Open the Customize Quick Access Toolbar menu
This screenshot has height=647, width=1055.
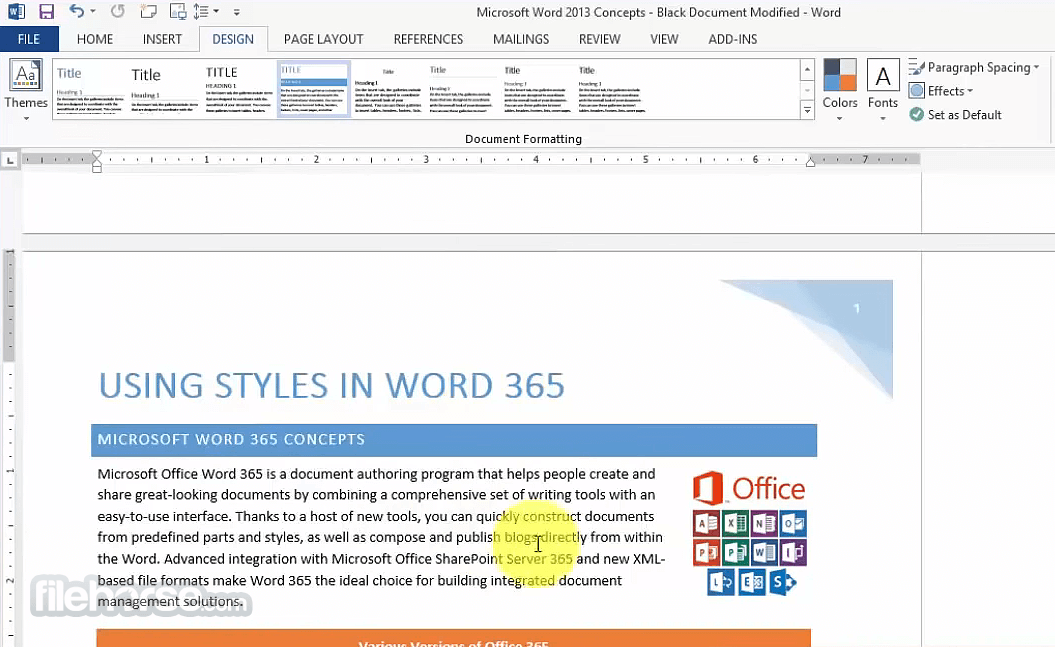(236, 12)
